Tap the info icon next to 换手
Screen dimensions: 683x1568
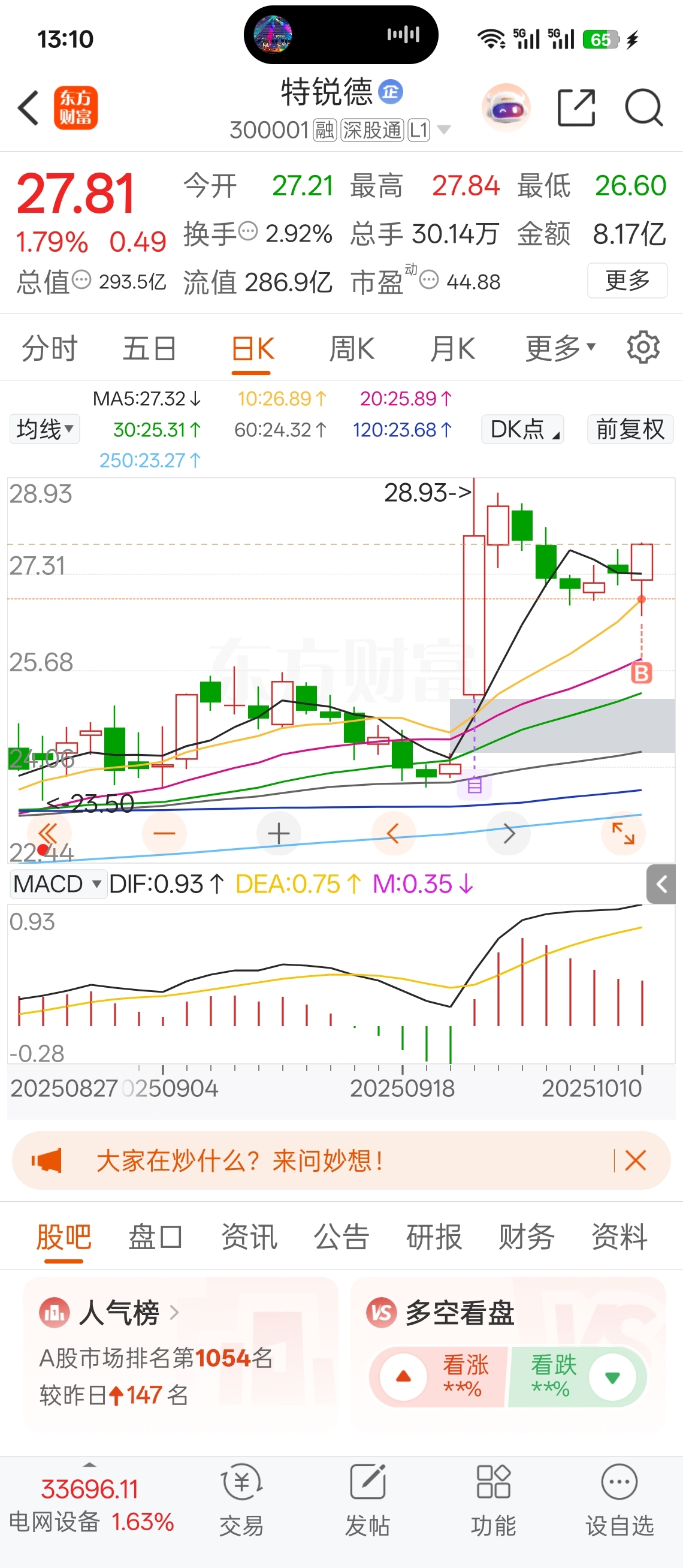[x=247, y=231]
